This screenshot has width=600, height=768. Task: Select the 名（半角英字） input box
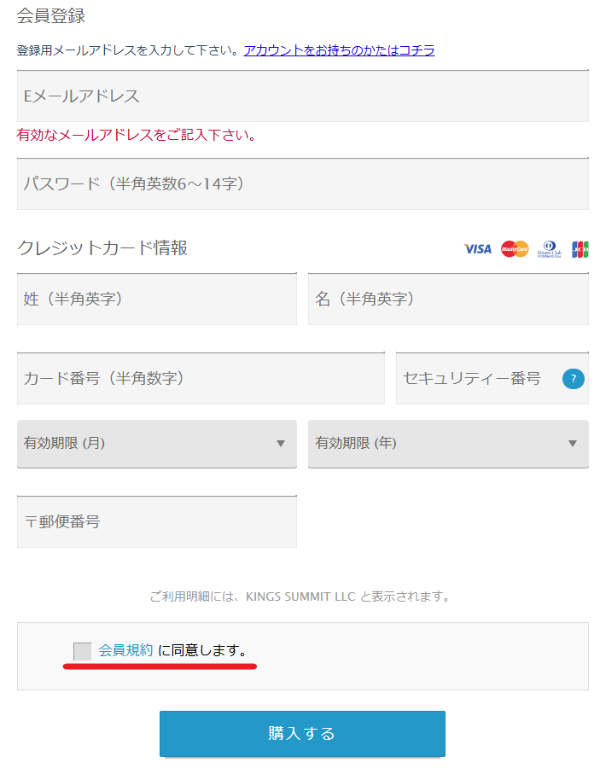[448, 299]
